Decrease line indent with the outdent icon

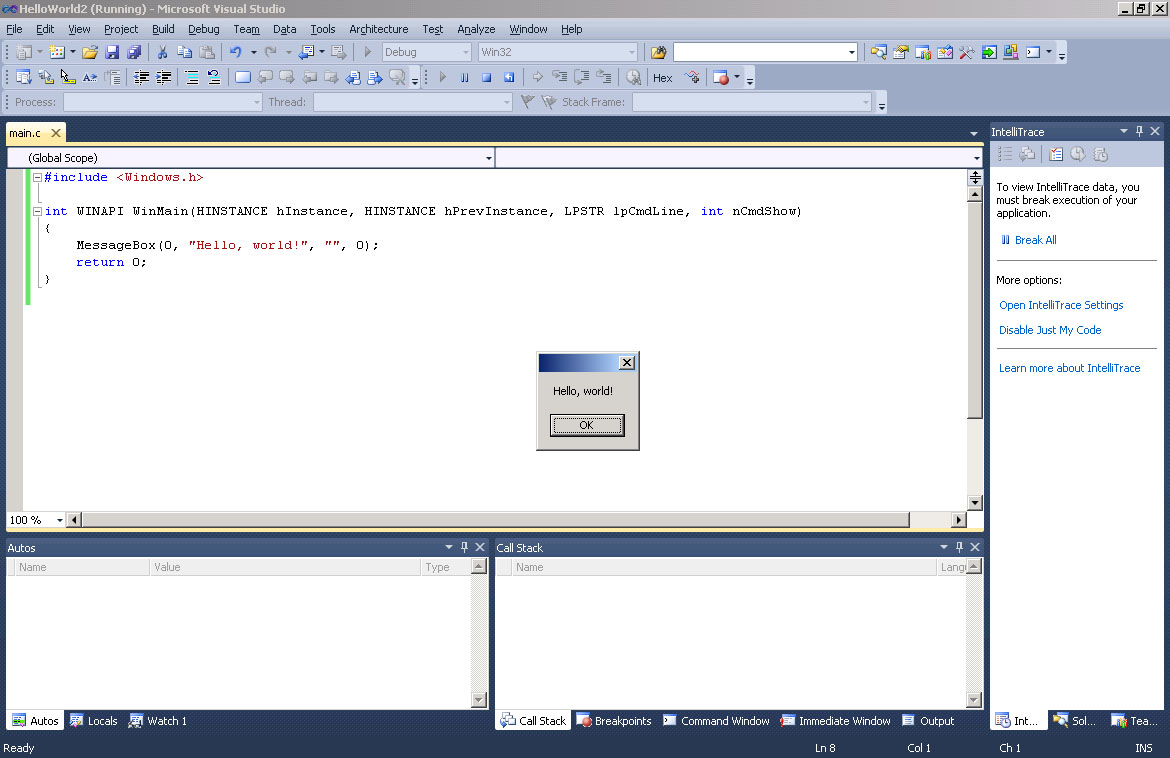click(141, 78)
